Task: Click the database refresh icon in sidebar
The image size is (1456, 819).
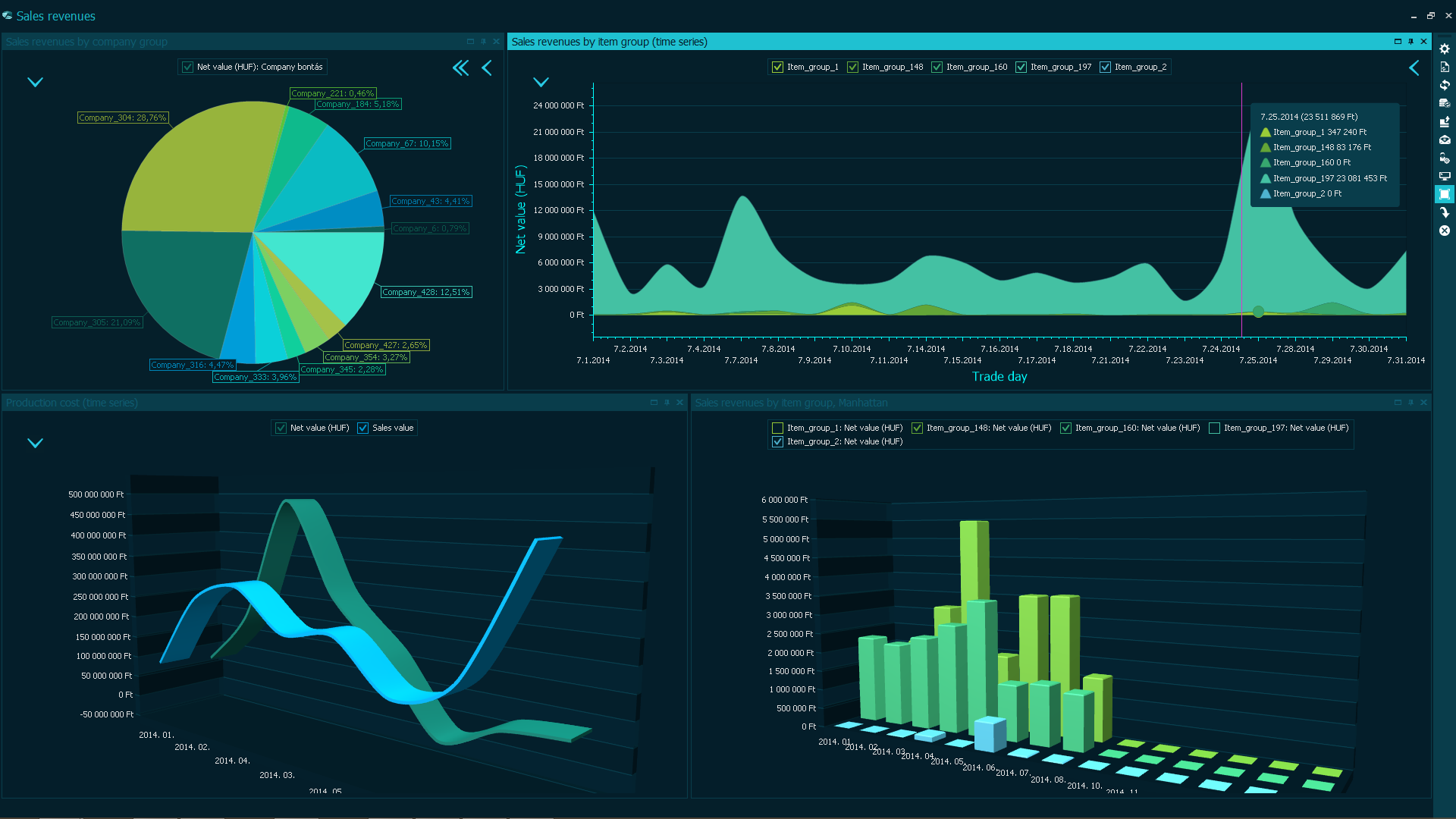Action: (x=1445, y=103)
